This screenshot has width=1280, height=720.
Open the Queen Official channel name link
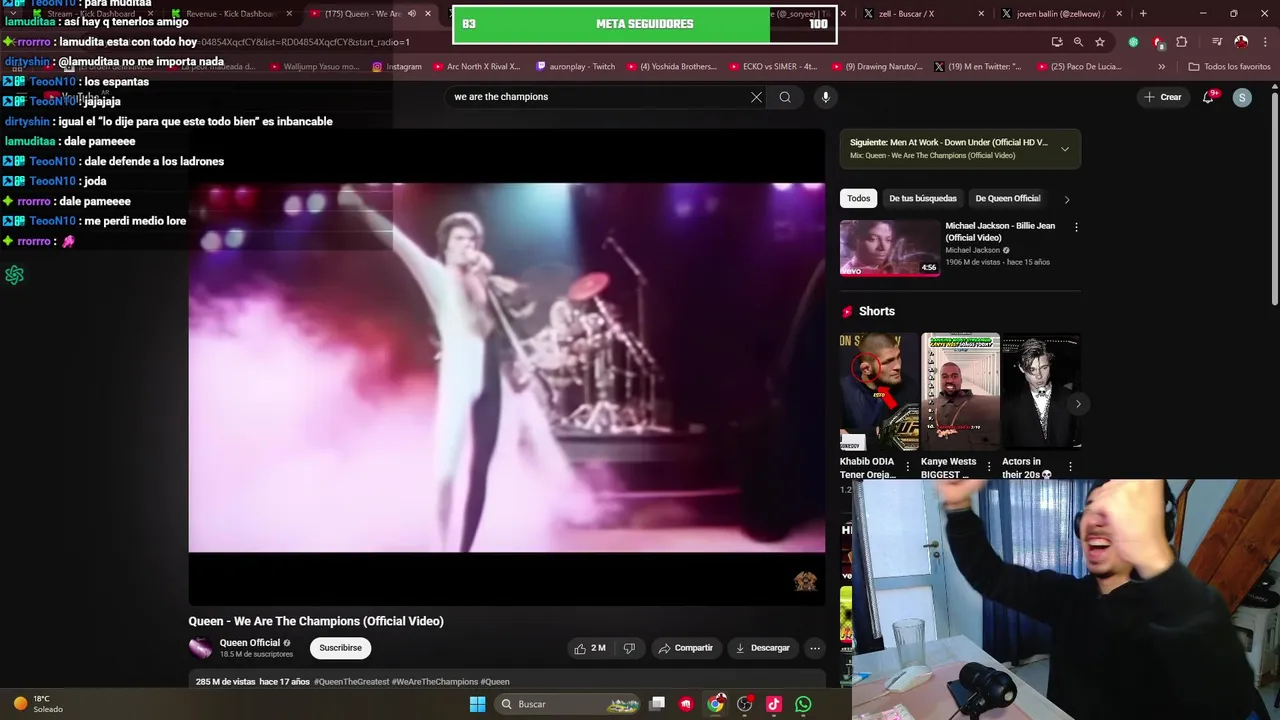click(x=250, y=643)
